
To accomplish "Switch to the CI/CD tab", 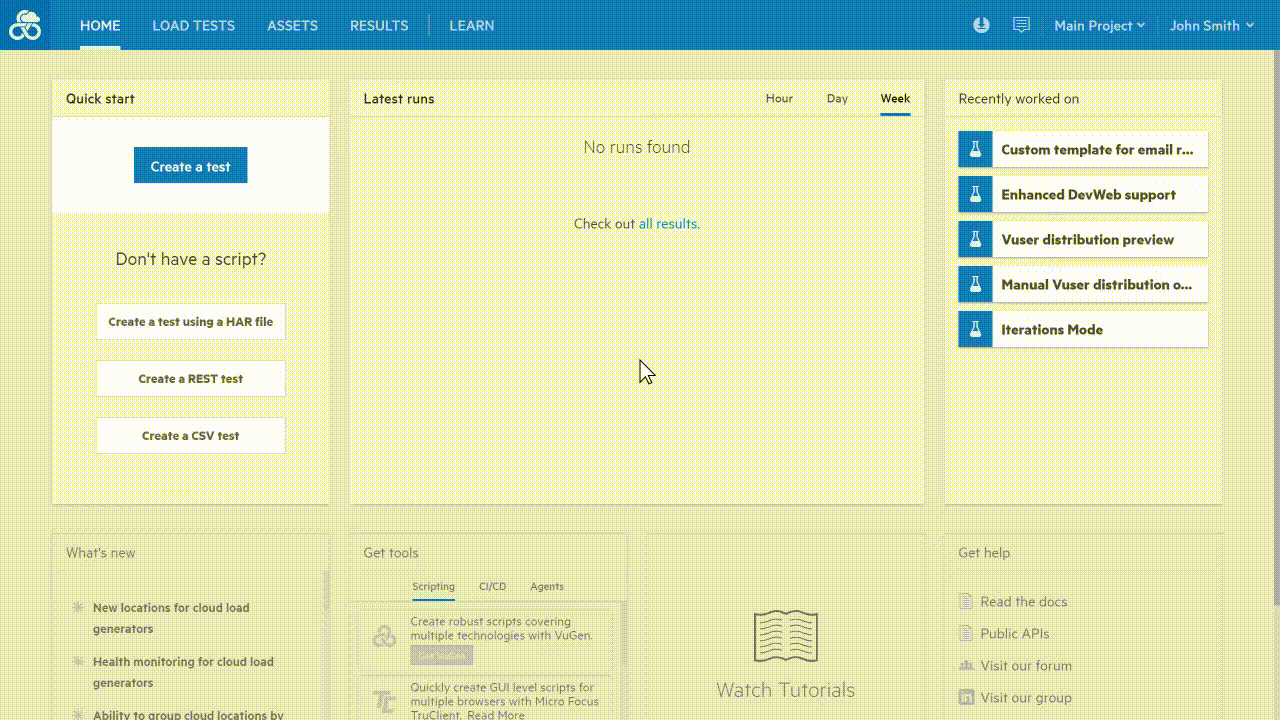I will click(x=493, y=587).
